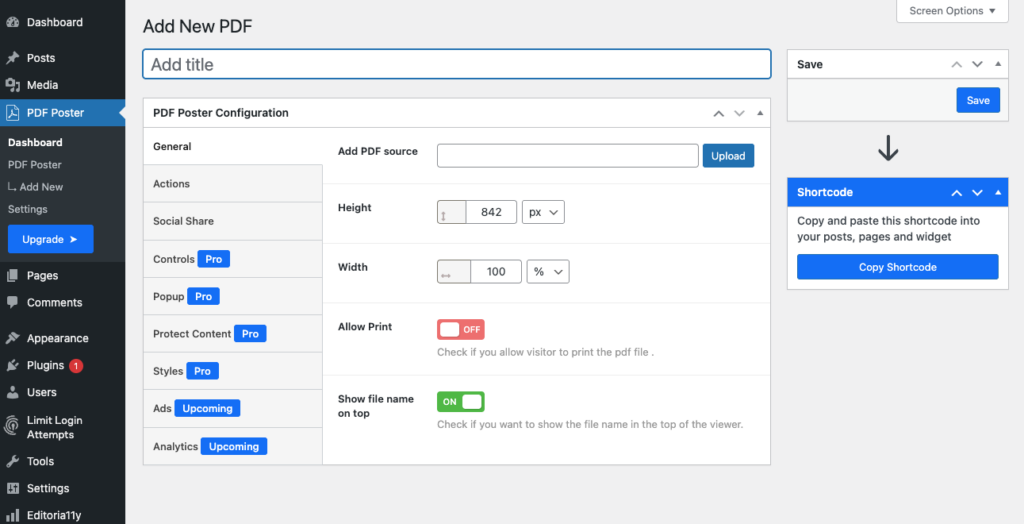Click the Appearance paintbrush icon
This screenshot has width=1024, height=524.
tap(12, 338)
